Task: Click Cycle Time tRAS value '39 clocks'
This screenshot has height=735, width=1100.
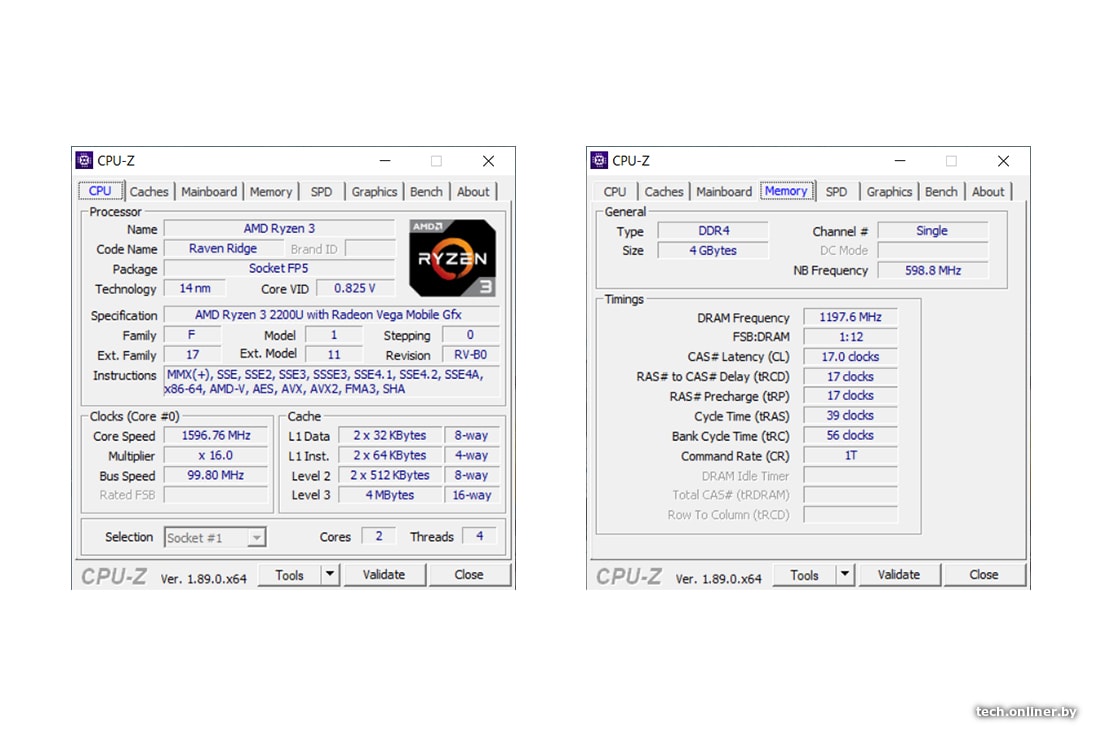Action: [850, 415]
